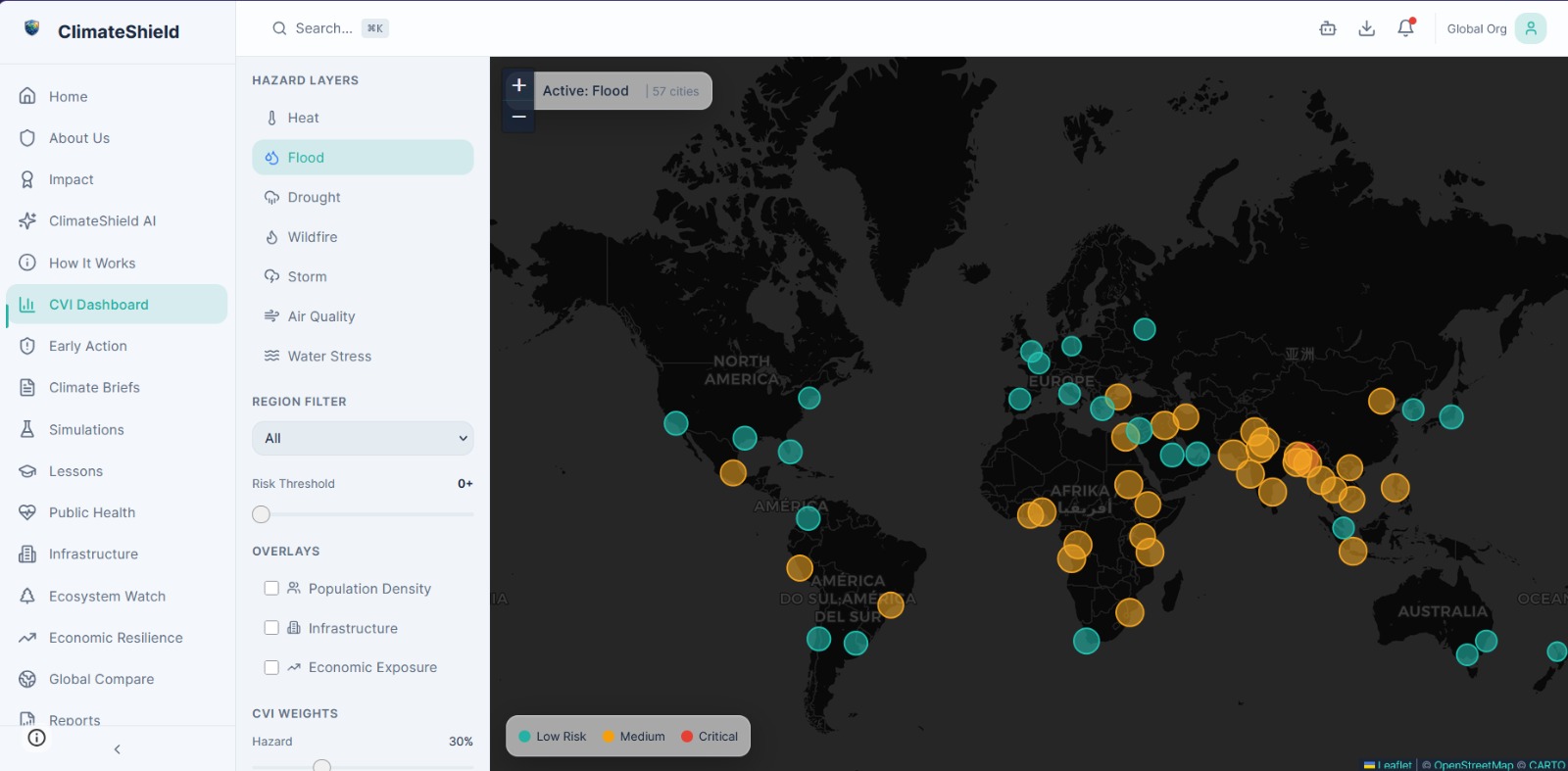The height and width of the screenshot is (771, 1568).
Task: Select CVI Dashboard in sidebar
Action: tap(117, 305)
